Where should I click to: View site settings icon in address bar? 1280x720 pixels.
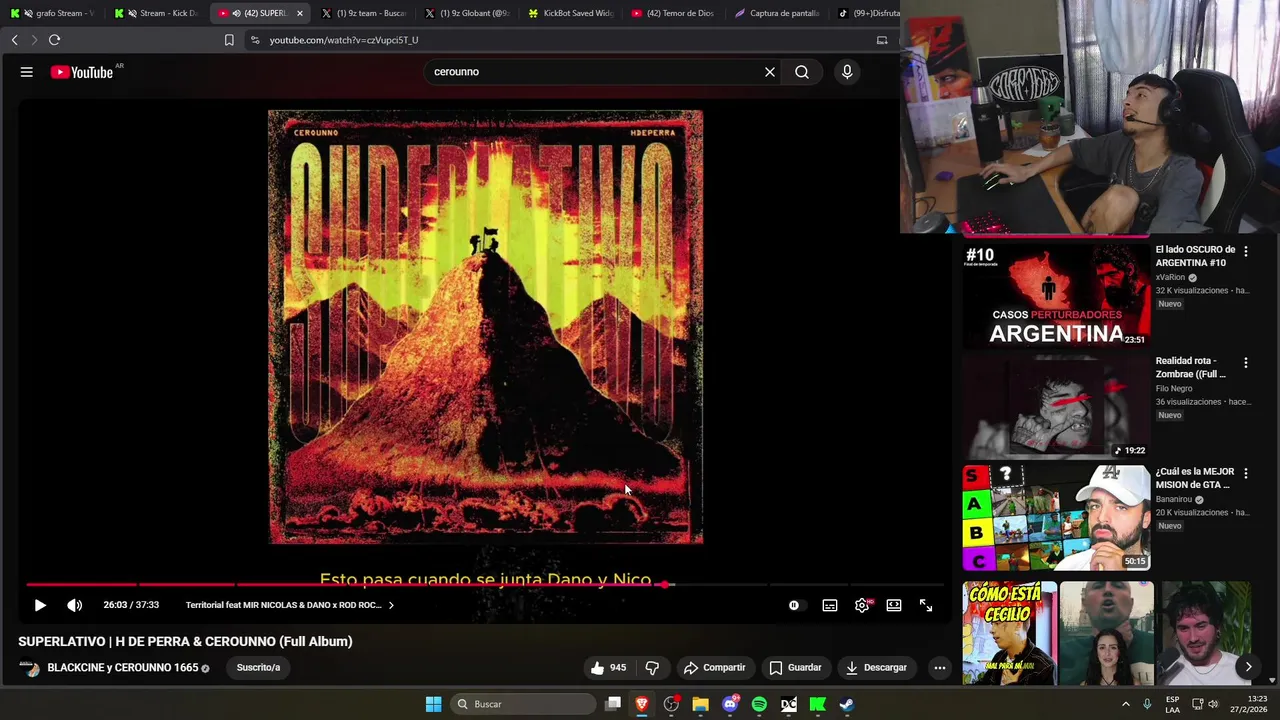tap(254, 40)
